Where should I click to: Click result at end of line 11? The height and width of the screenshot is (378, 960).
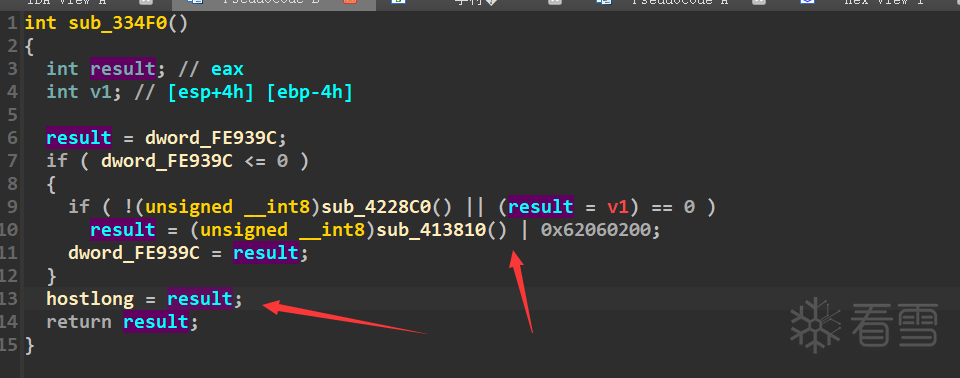[266, 252]
